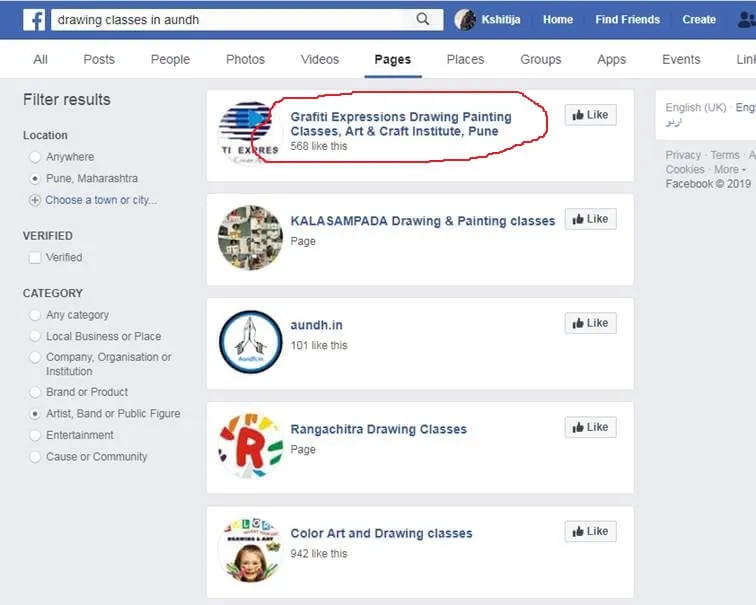Enable the Verified checkbox
Screen dimensions: 756x605
coord(35,258)
